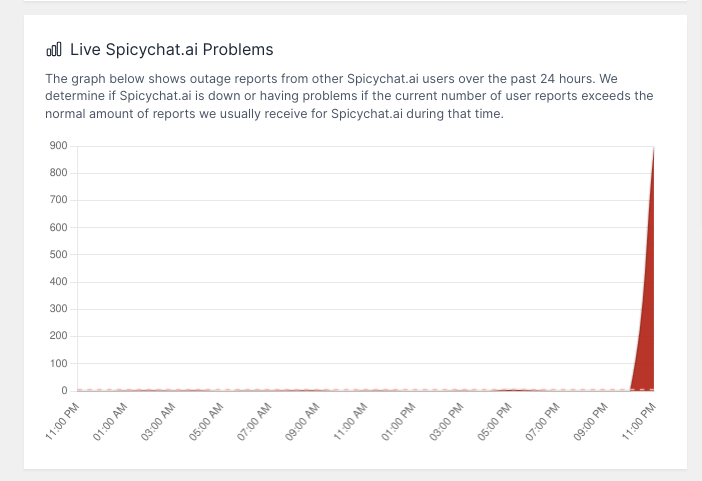The image size is (702, 481).
Task: Click the description paragraph about outage reports
Action: (349, 96)
